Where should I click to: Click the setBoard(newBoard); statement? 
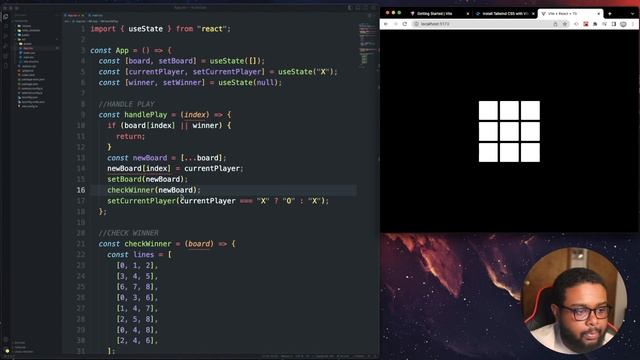[x=147, y=179]
